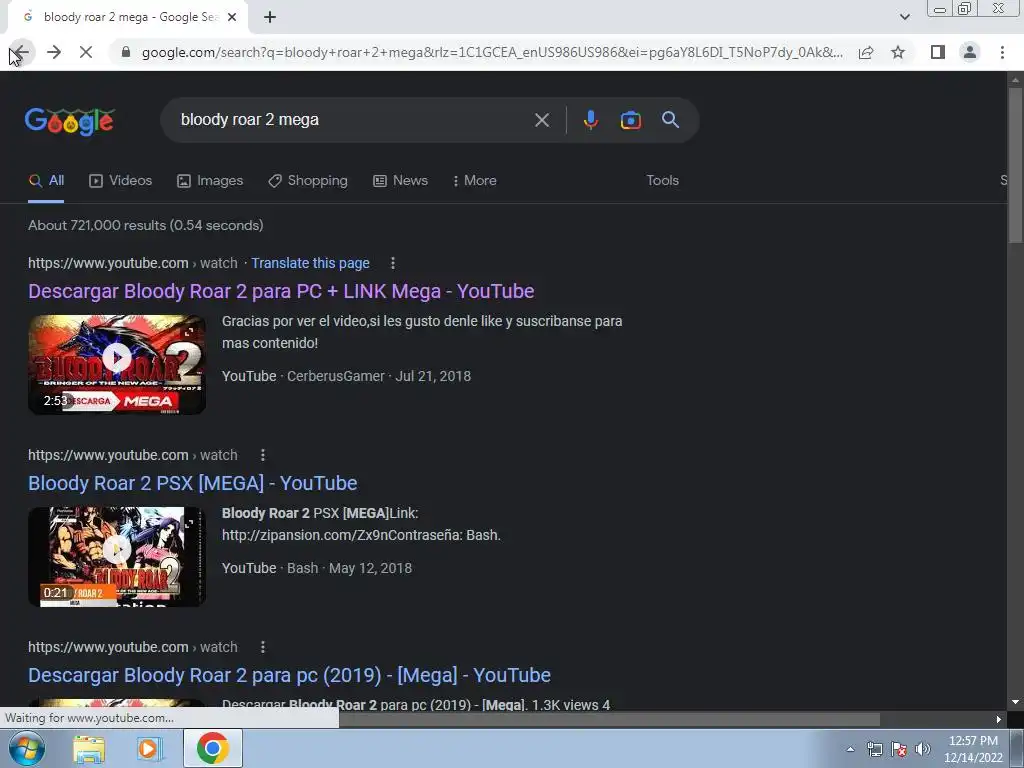Launch Windows Media Player from the taskbar
Screen dimensions: 1024x768
[150, 748]
